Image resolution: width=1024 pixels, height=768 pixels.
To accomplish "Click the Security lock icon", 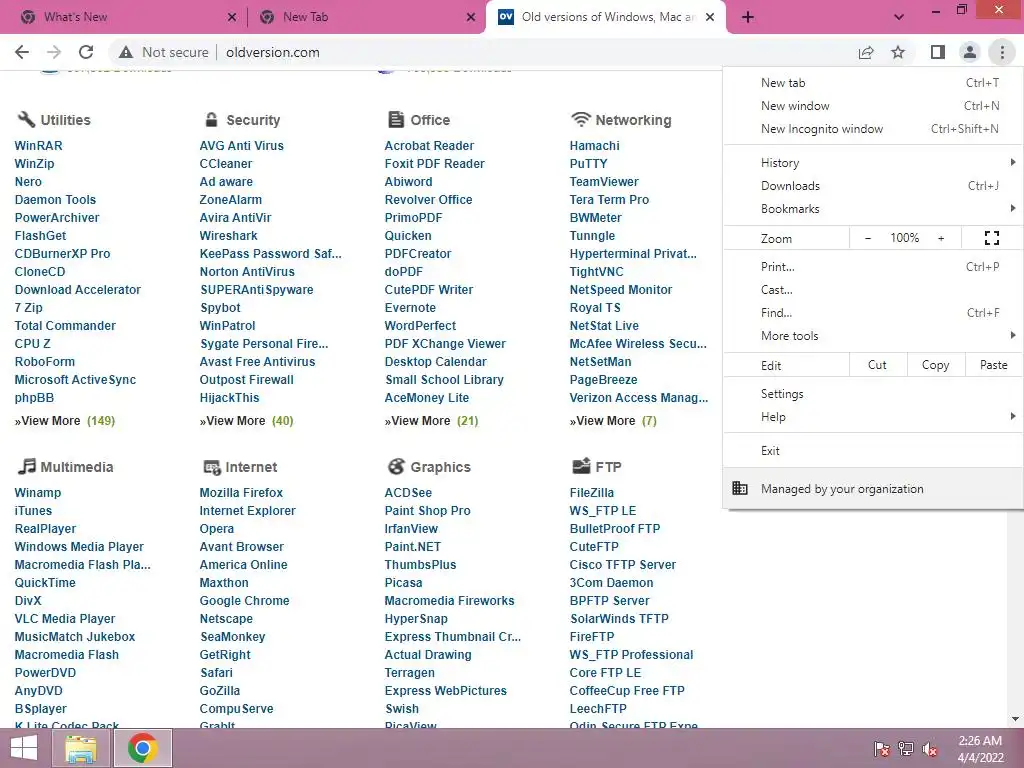I will point(211,120).
